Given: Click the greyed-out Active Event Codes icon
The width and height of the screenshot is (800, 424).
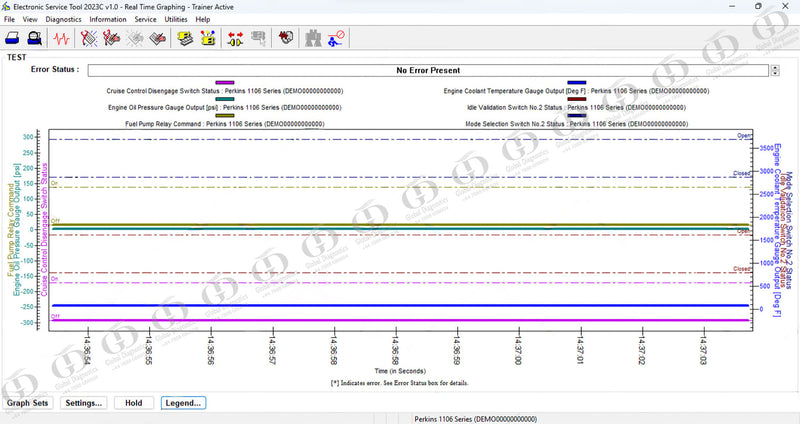Looking at the screenshot, I should [x=135, y=38].
